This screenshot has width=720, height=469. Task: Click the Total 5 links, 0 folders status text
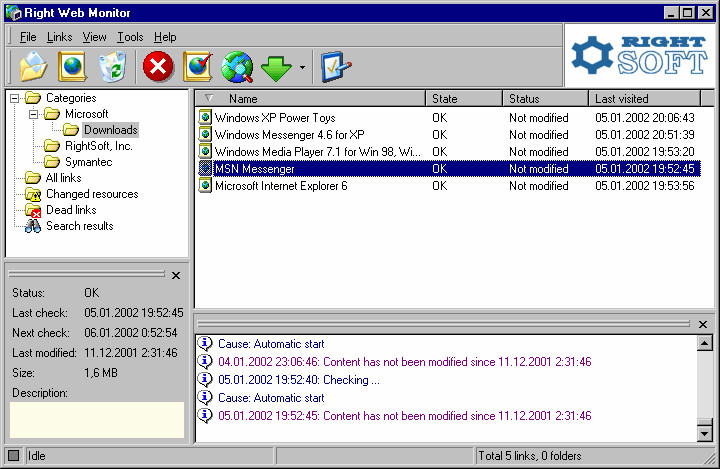pos(529,456)
